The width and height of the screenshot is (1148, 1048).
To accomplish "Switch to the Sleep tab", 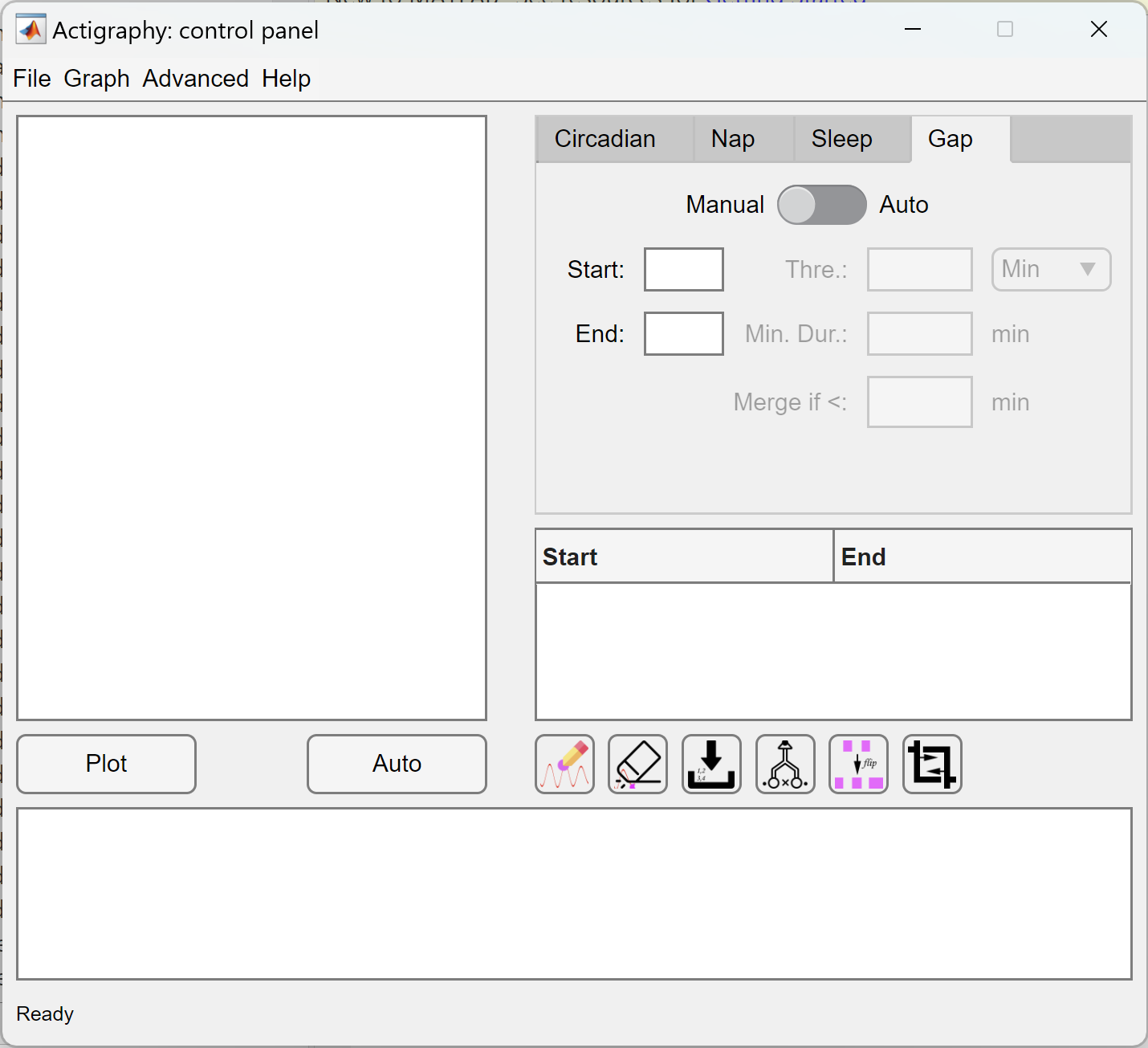I will coord(853,139).
